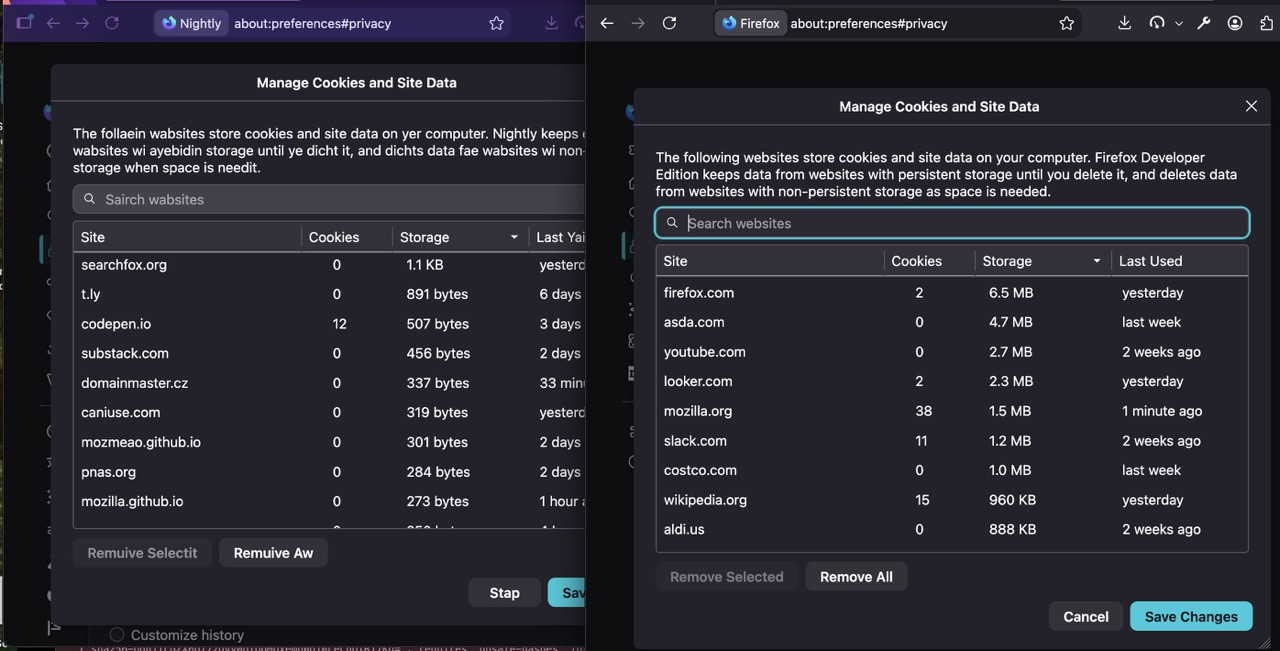Screen dimensions: 1280x651
Task: Select the Customize history radio button
Action: click(117, 635)
